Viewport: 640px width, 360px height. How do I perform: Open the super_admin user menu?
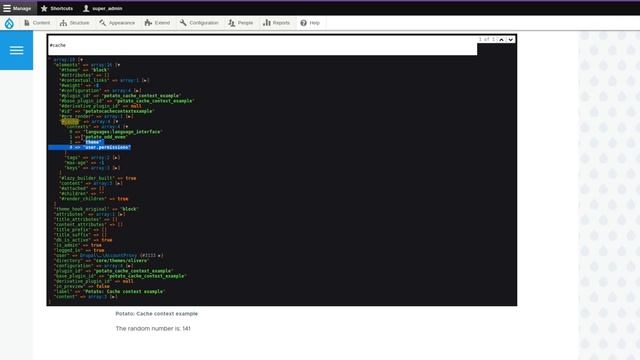[103, 8]
